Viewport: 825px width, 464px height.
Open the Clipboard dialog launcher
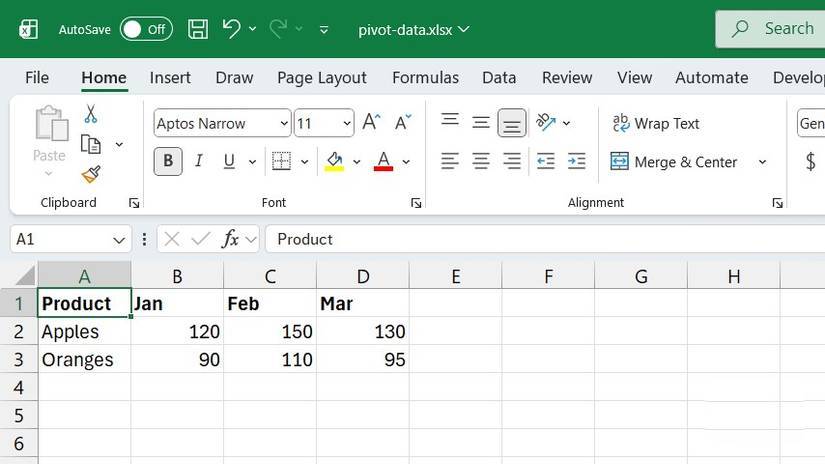(134, 203)
